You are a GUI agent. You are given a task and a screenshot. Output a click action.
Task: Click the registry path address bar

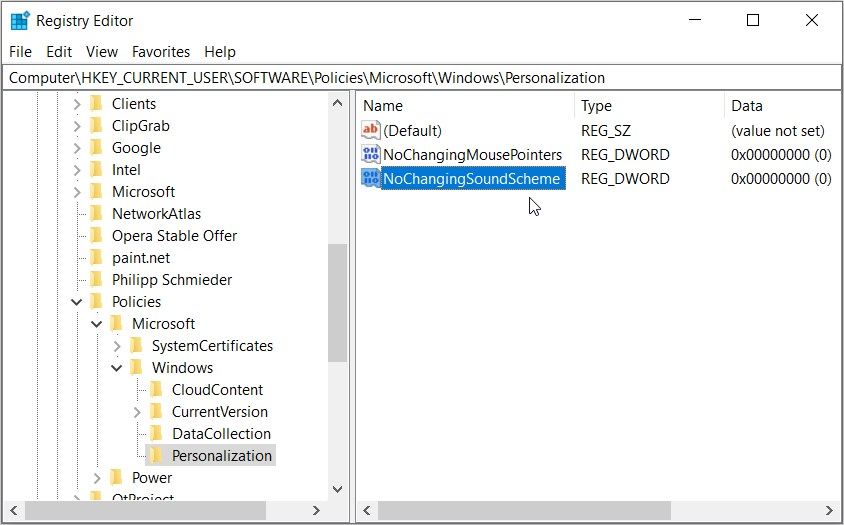(420, 77)
